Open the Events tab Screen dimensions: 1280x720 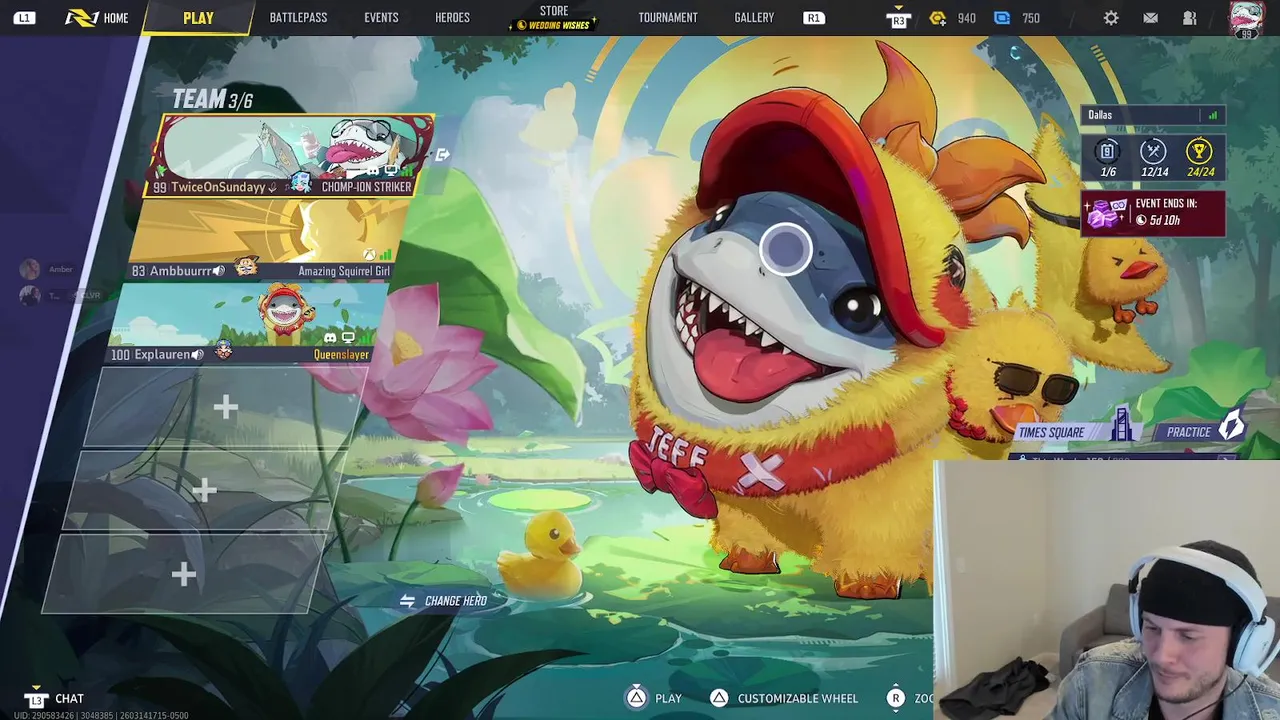pos(381,18)
